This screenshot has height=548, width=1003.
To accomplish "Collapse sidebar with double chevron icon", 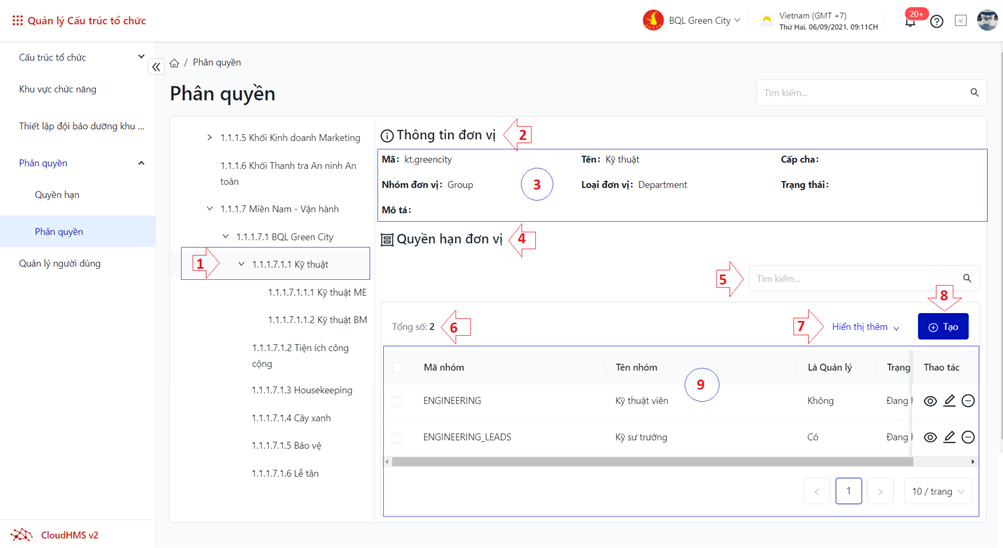I will [x=156, y=67].
